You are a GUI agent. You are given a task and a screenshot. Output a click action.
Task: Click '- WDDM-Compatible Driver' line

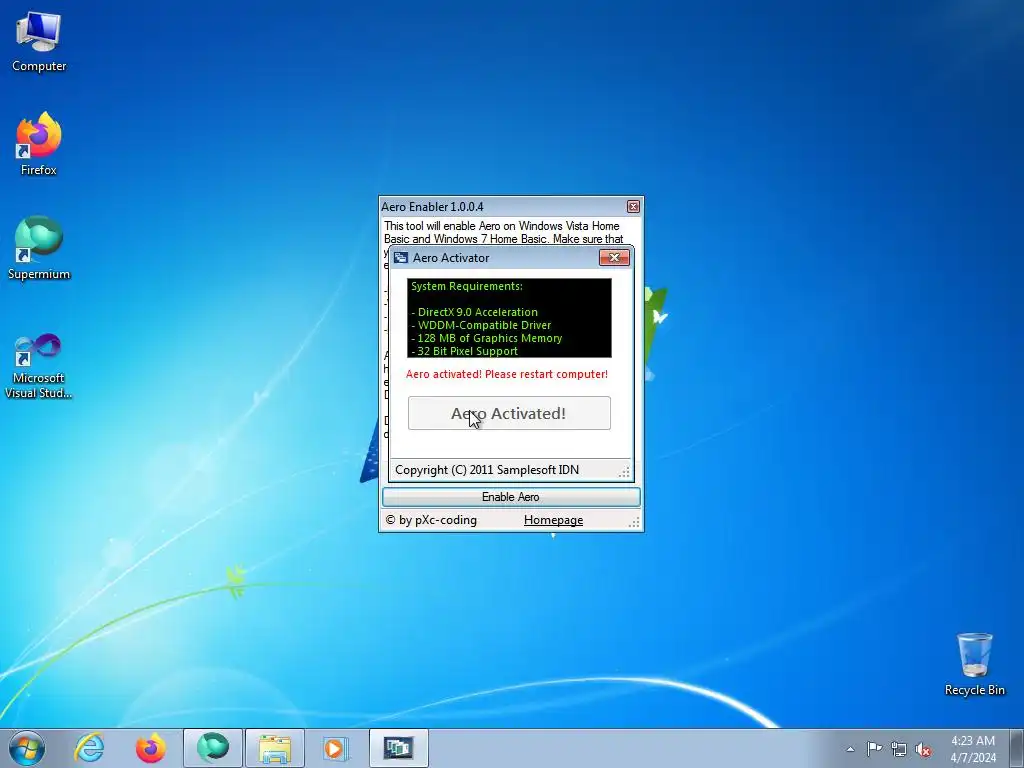tap(481, 325)
